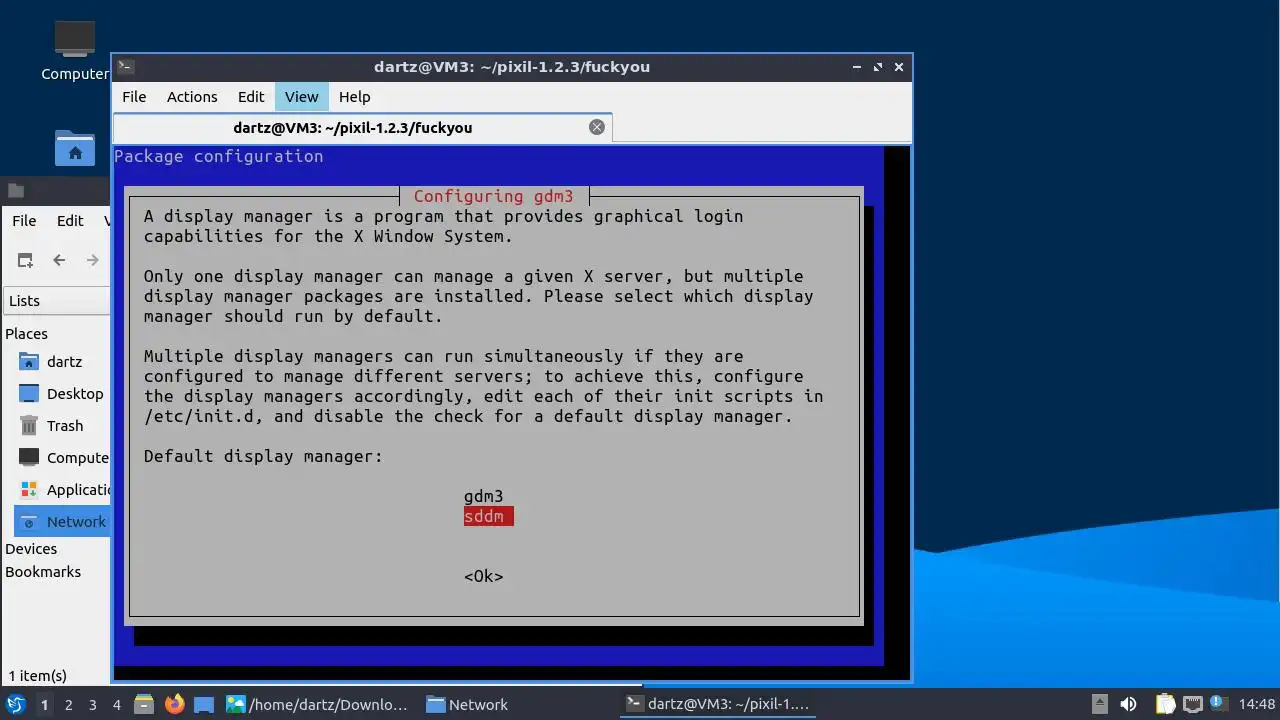Click the new tab icon in the file manager
The width and height of the screenshot is (1280, 720).
(25, 260)
